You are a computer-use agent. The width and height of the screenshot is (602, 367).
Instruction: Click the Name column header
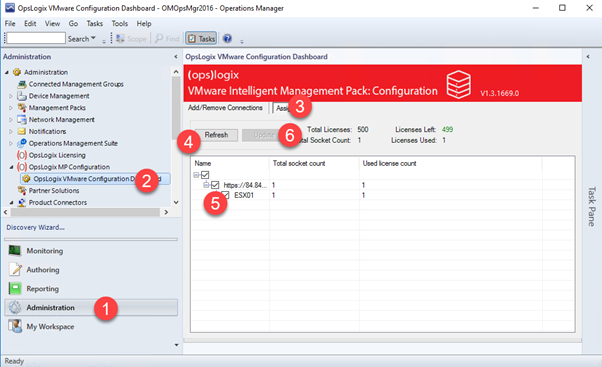point(230,164)
